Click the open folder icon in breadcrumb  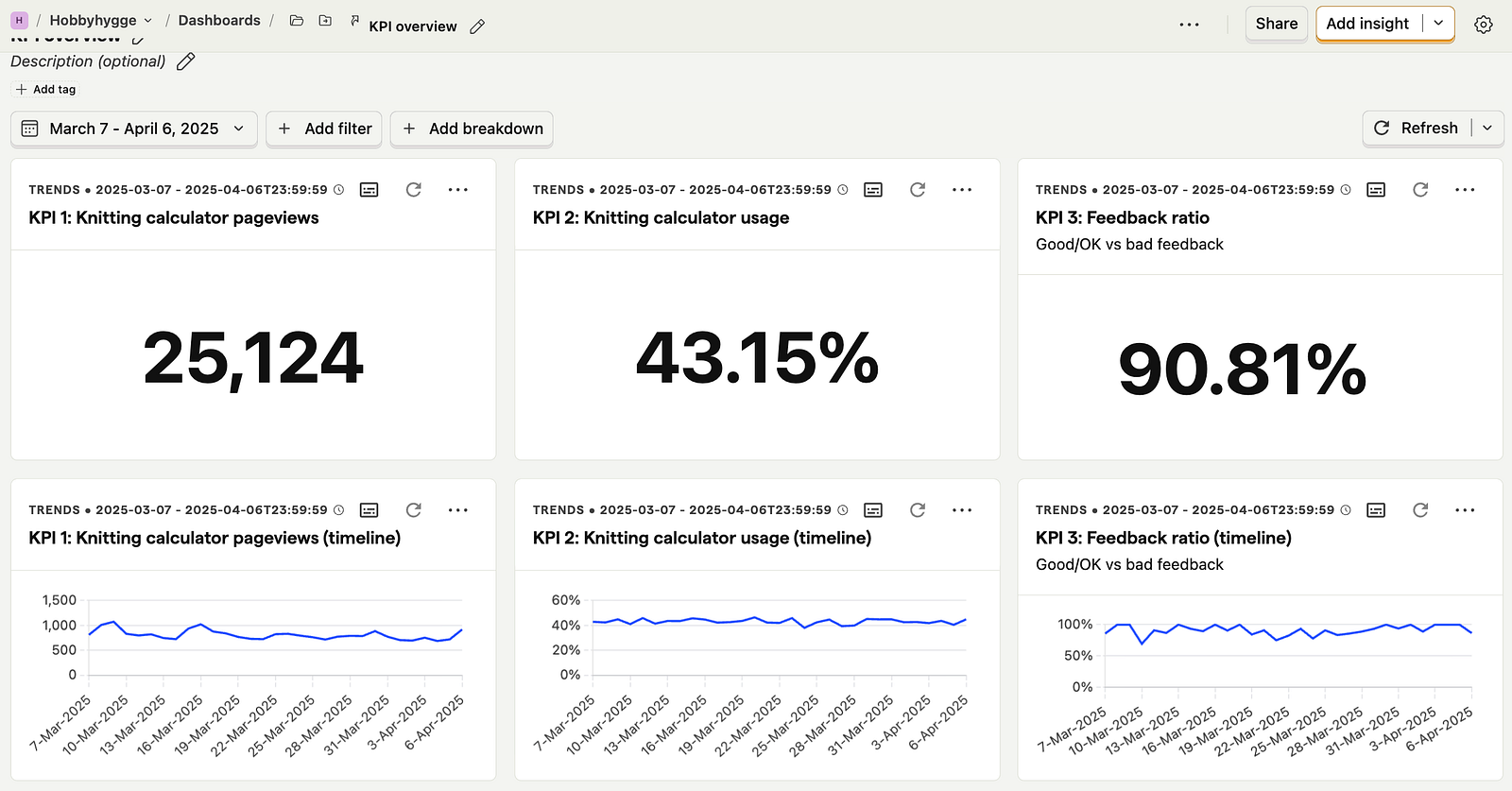click(x=297, y=20)
